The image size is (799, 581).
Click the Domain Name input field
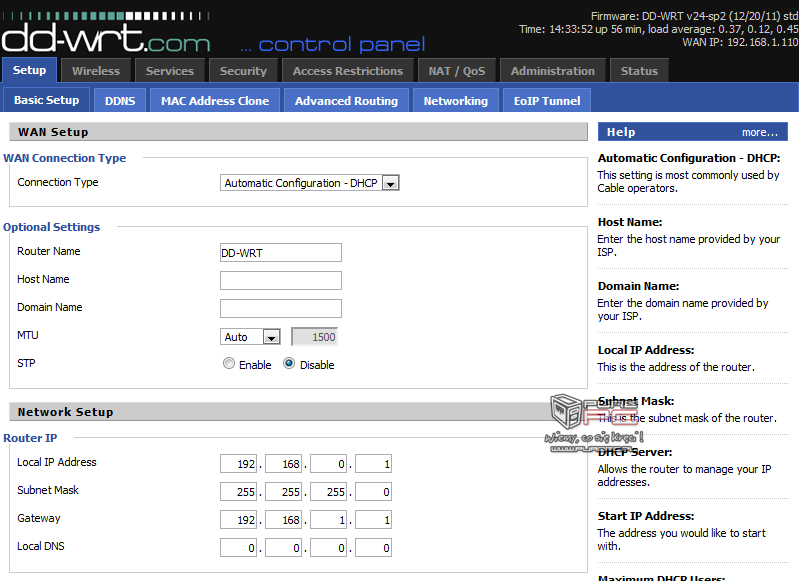tap(281, 308)
